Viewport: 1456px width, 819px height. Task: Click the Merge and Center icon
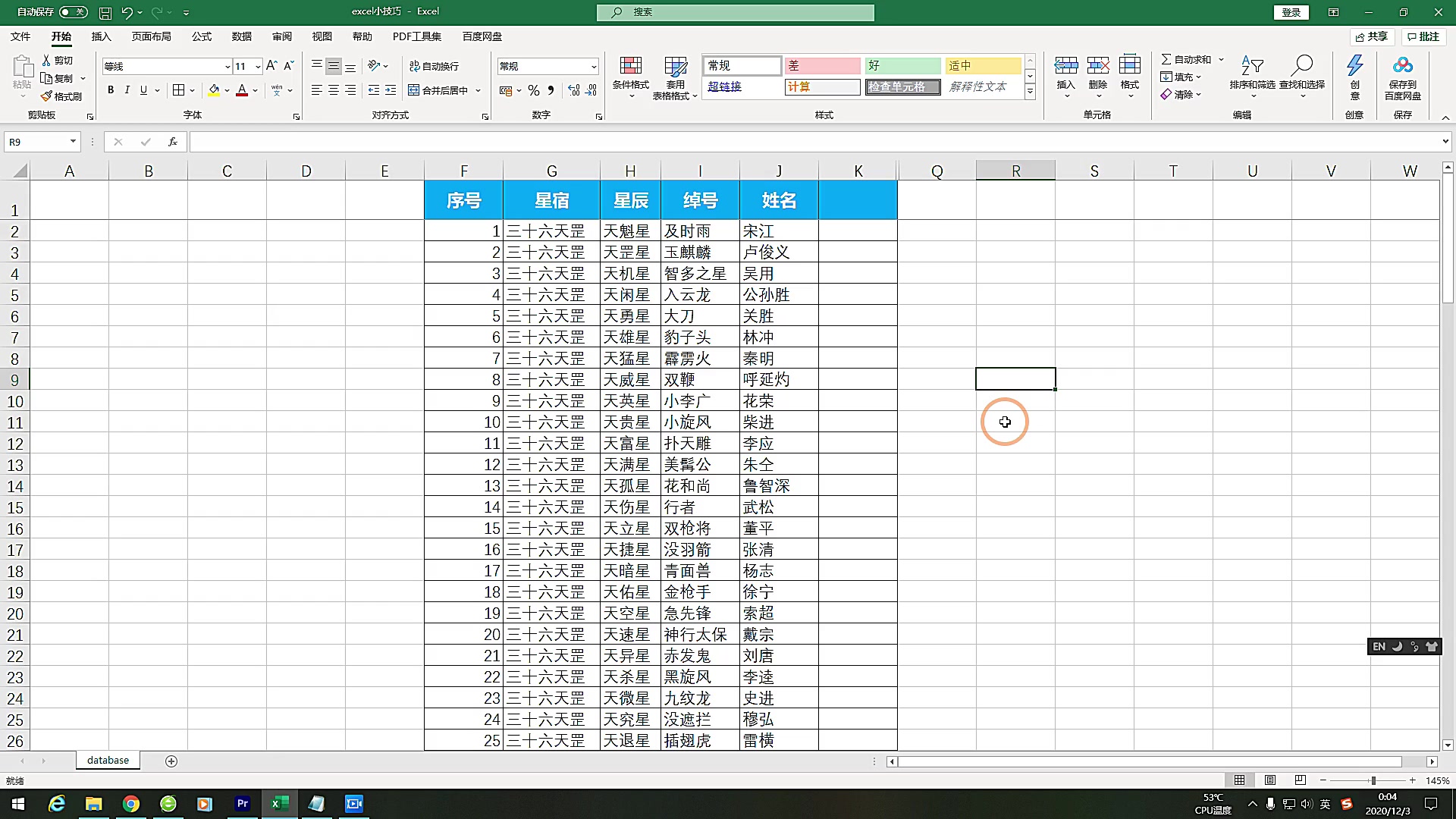tap(414, 90)
